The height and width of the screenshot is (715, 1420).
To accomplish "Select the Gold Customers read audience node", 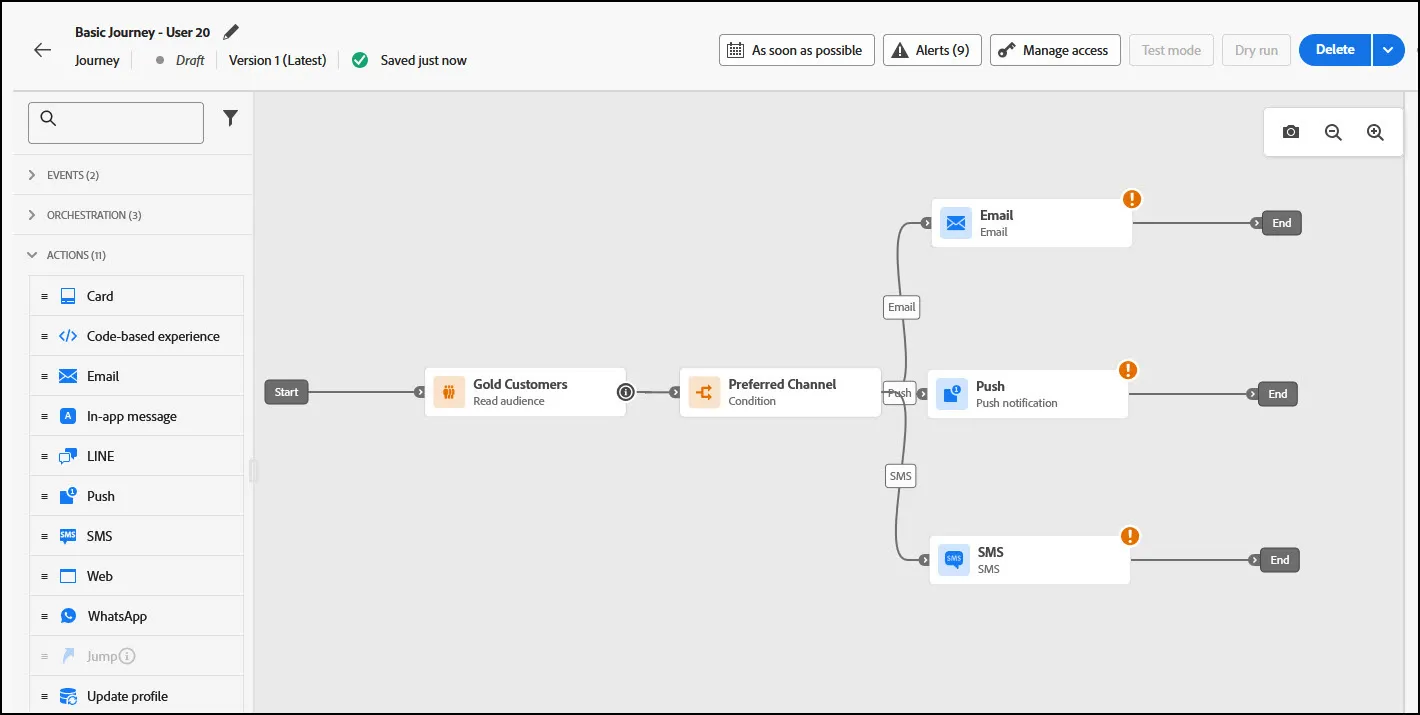I will coord(526,392).
